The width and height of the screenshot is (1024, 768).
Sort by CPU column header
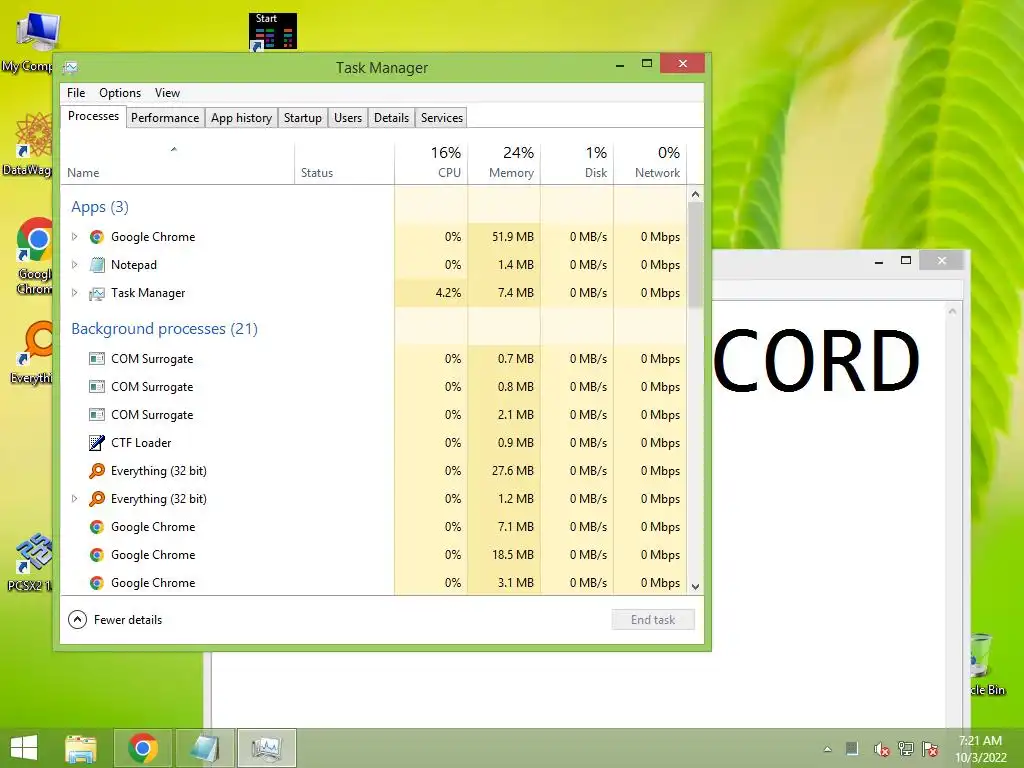(431, 164)
